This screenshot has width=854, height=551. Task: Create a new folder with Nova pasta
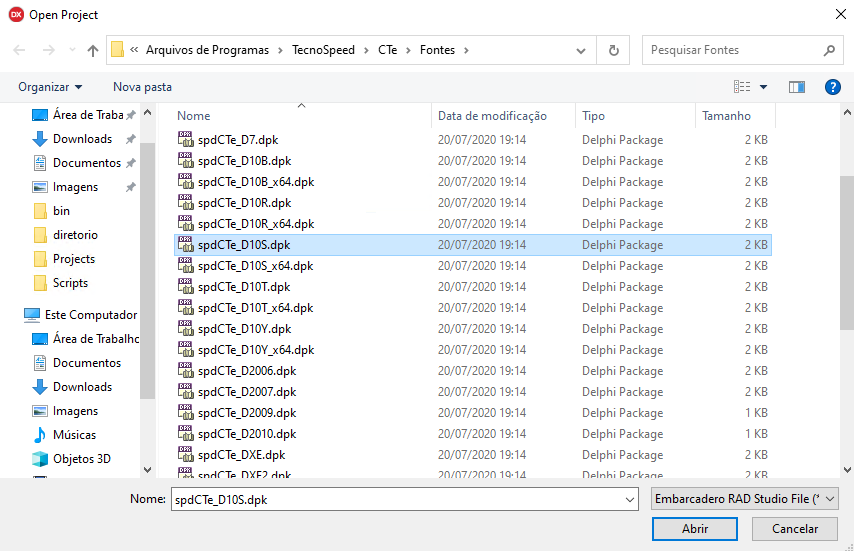coord(142,87)
